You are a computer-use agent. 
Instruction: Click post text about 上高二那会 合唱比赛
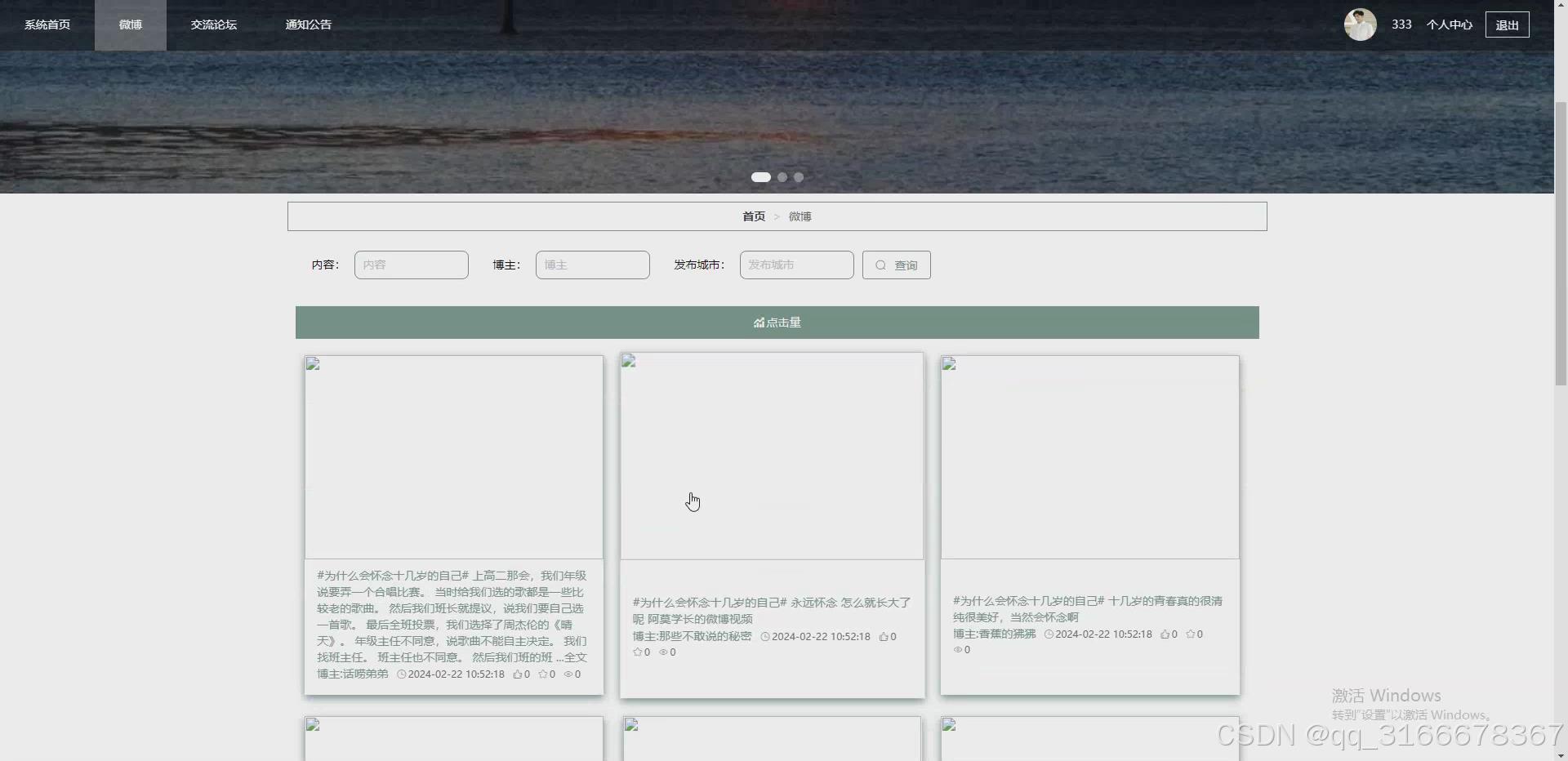tap(452, 616)
